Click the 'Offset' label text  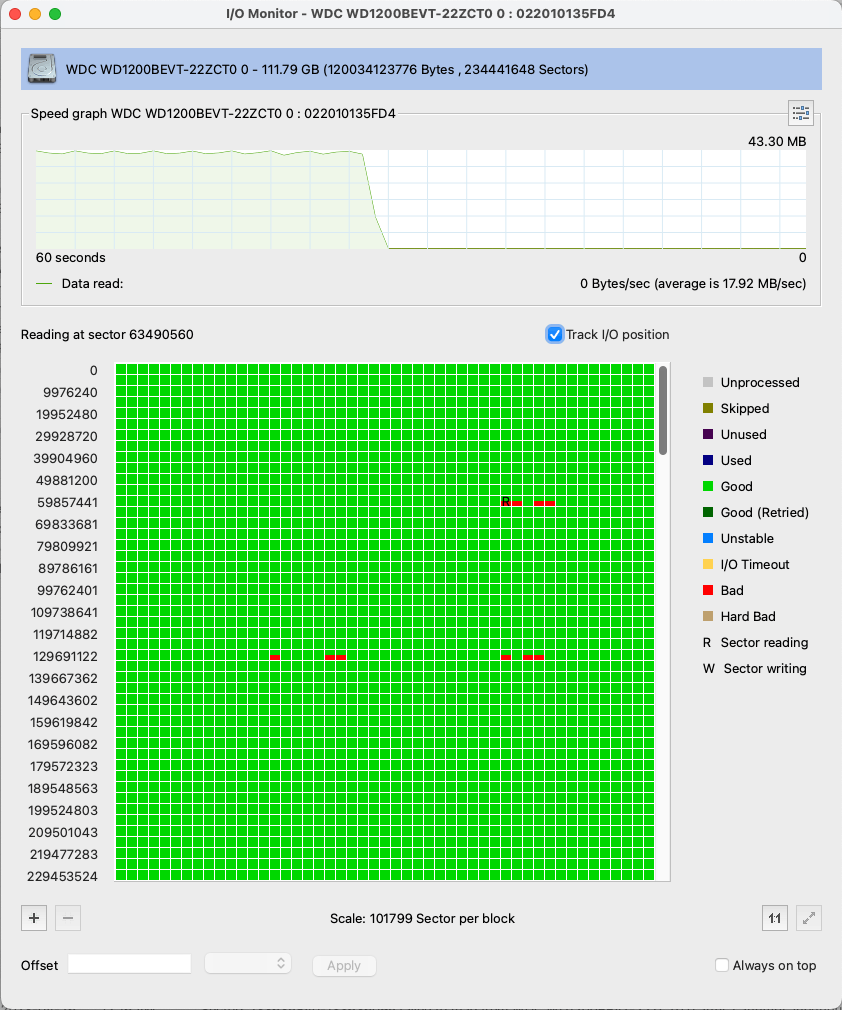39,965
